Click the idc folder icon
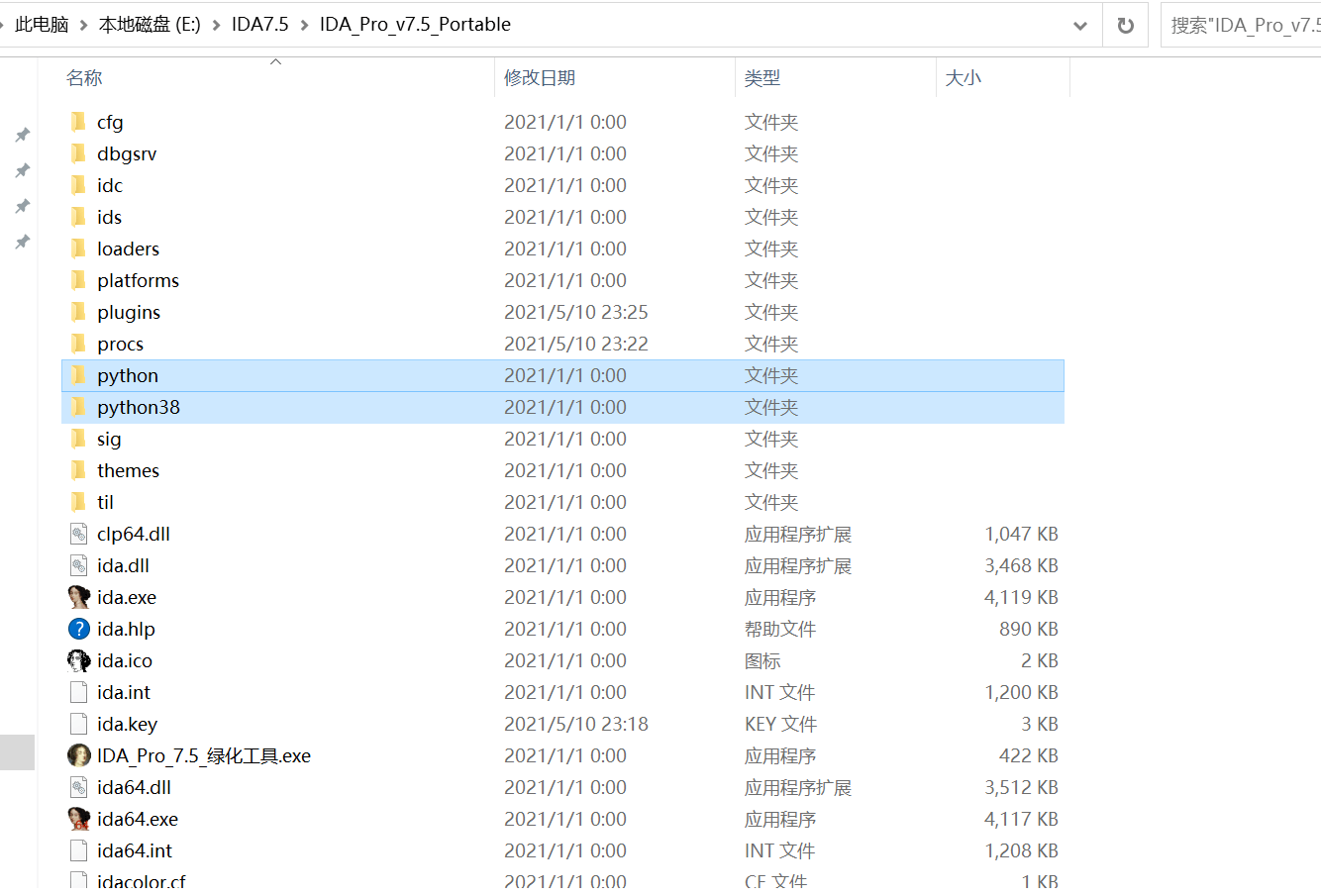 tap(79, 185)
